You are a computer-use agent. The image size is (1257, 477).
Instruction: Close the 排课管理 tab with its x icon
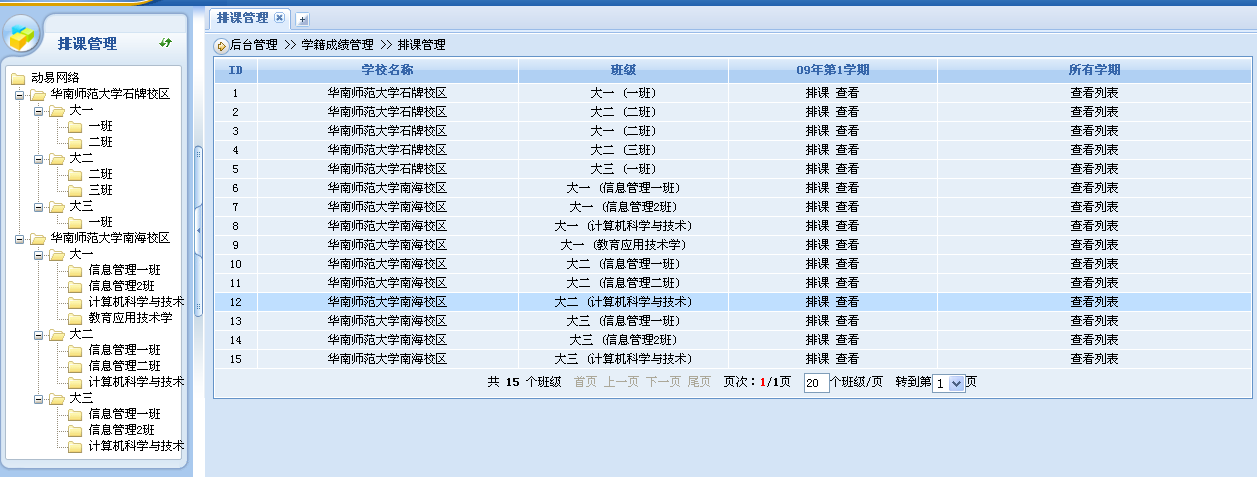(x=280, y=18)
